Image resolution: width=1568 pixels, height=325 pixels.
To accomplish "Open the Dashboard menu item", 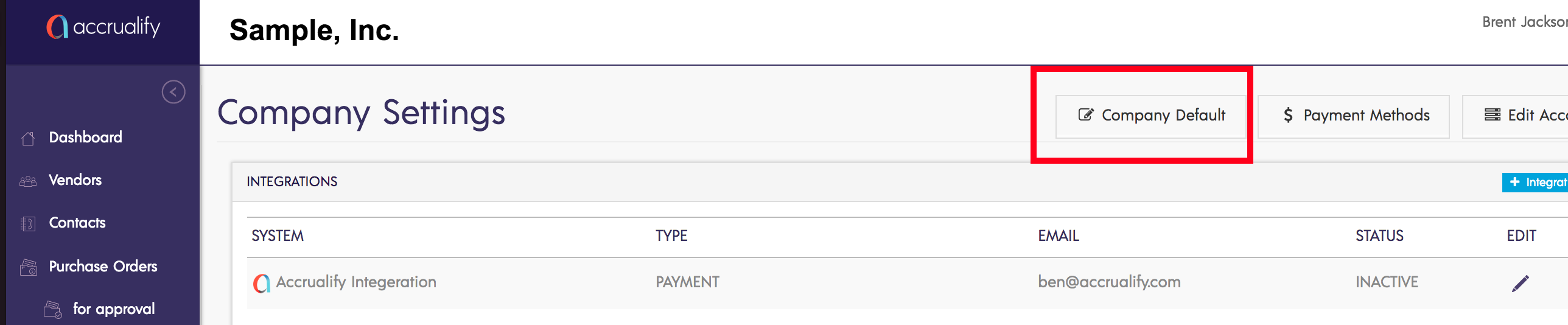I will tap(85, 138).
